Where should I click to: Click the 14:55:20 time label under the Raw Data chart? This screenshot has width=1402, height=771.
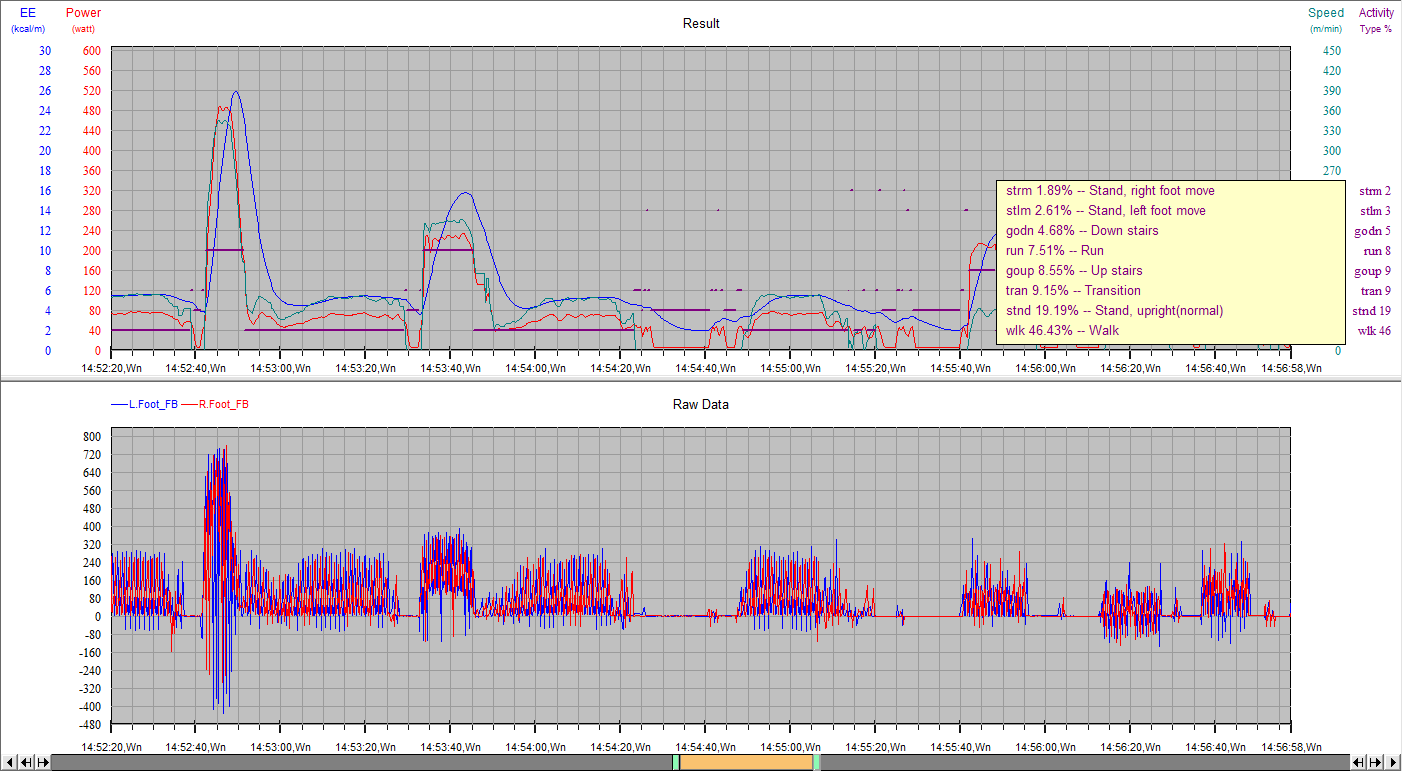[x=875, y=747]
